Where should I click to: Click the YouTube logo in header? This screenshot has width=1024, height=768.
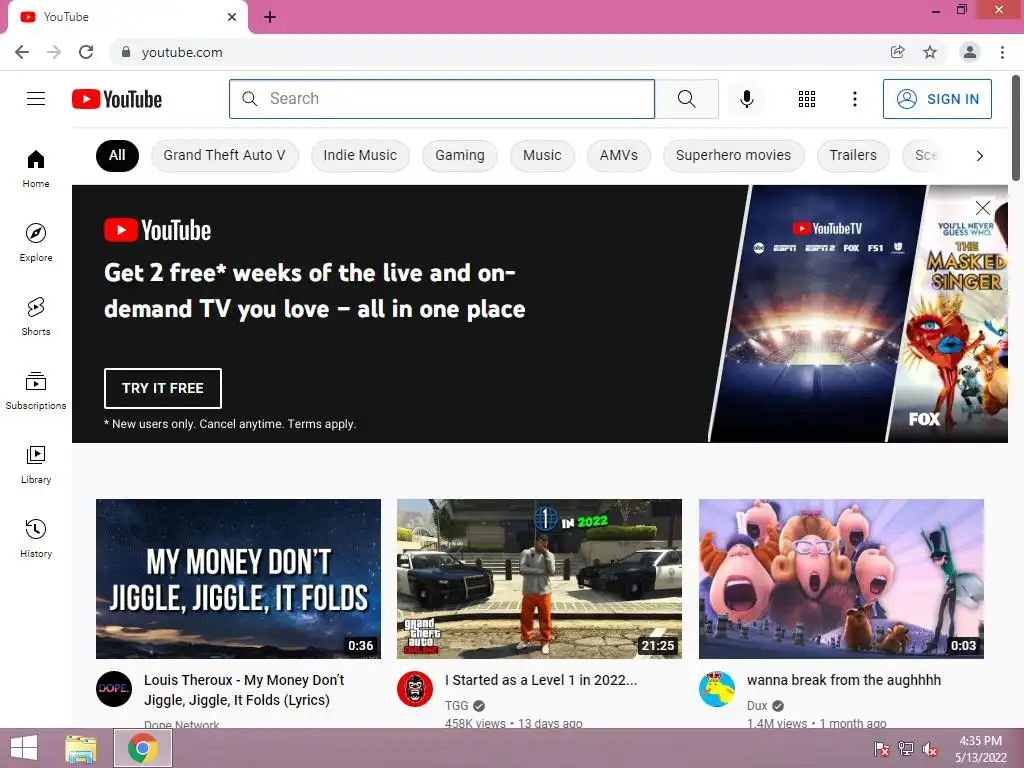pyautogui.click(x=117, y=99)
